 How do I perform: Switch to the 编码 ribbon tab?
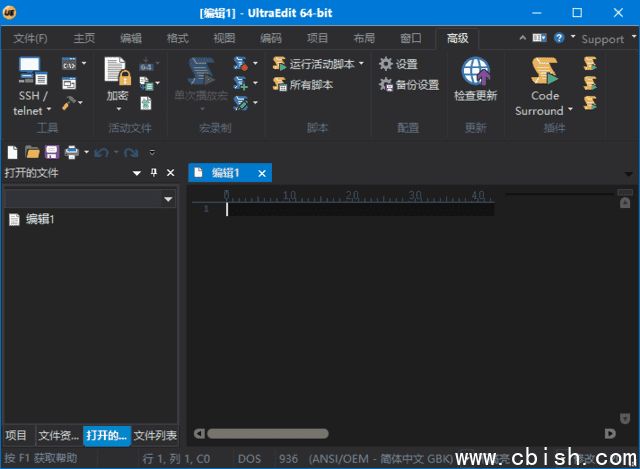point(270,39)
